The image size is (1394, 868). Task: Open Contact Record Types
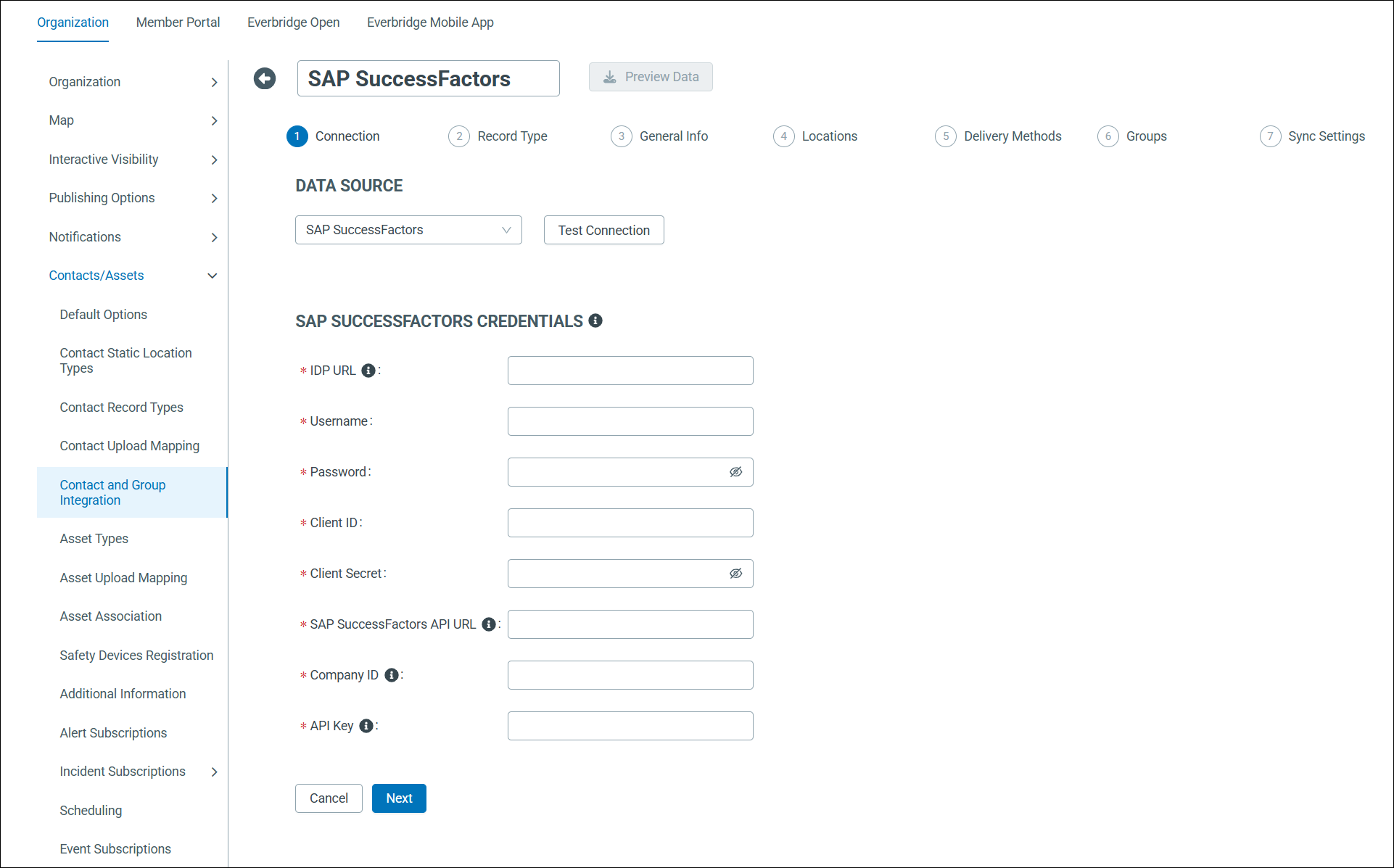tap(121, 408)
